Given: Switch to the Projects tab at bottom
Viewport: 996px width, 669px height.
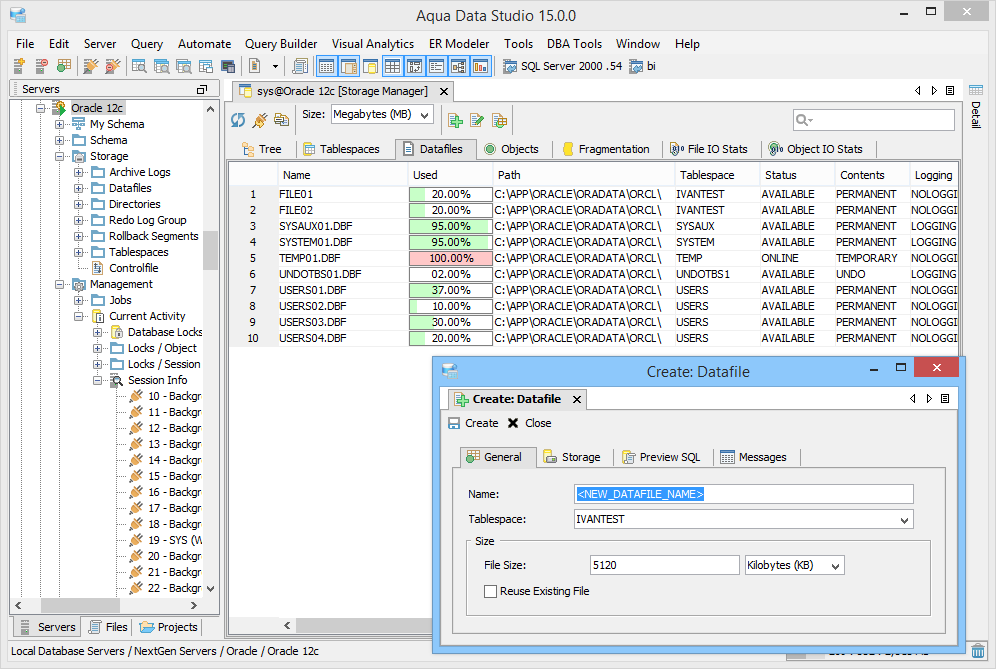Looking at the screenshot, I should pos(169,627).
